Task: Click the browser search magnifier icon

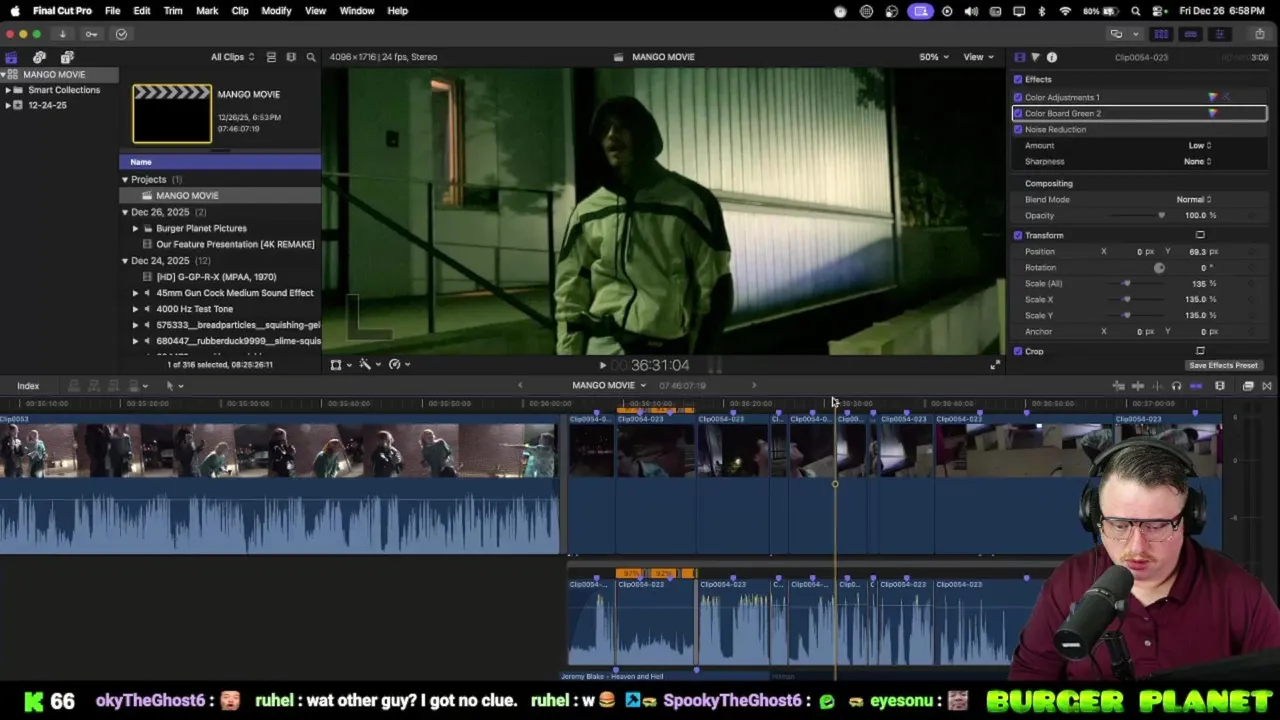Action: pos(311,57)
